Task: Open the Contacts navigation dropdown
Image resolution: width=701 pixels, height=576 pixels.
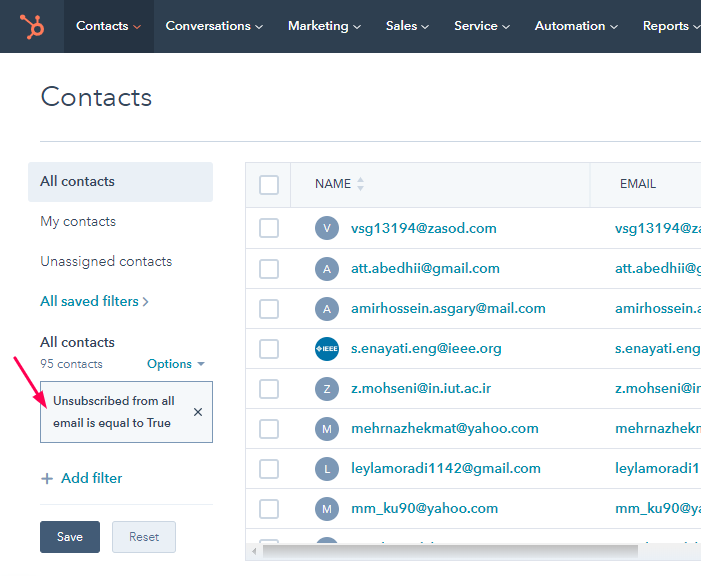Action: (x=108, y=26)
